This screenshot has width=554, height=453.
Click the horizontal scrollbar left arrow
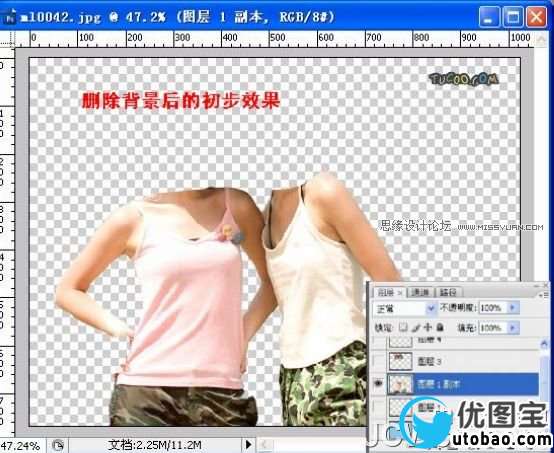click(x=266, y=444)
